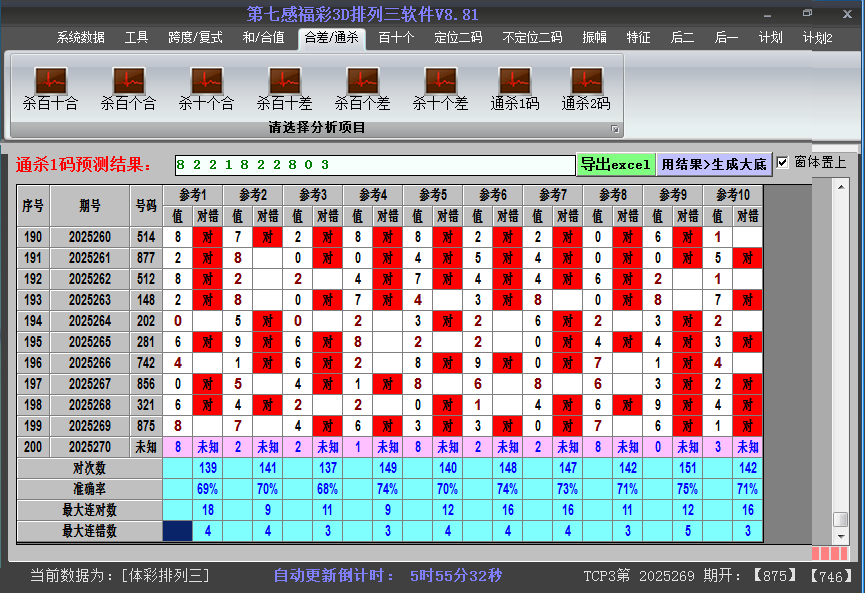Viewport: 865px width, 593px height.
Task: Open the 系统数据 menu
Action: click(80, 38)
